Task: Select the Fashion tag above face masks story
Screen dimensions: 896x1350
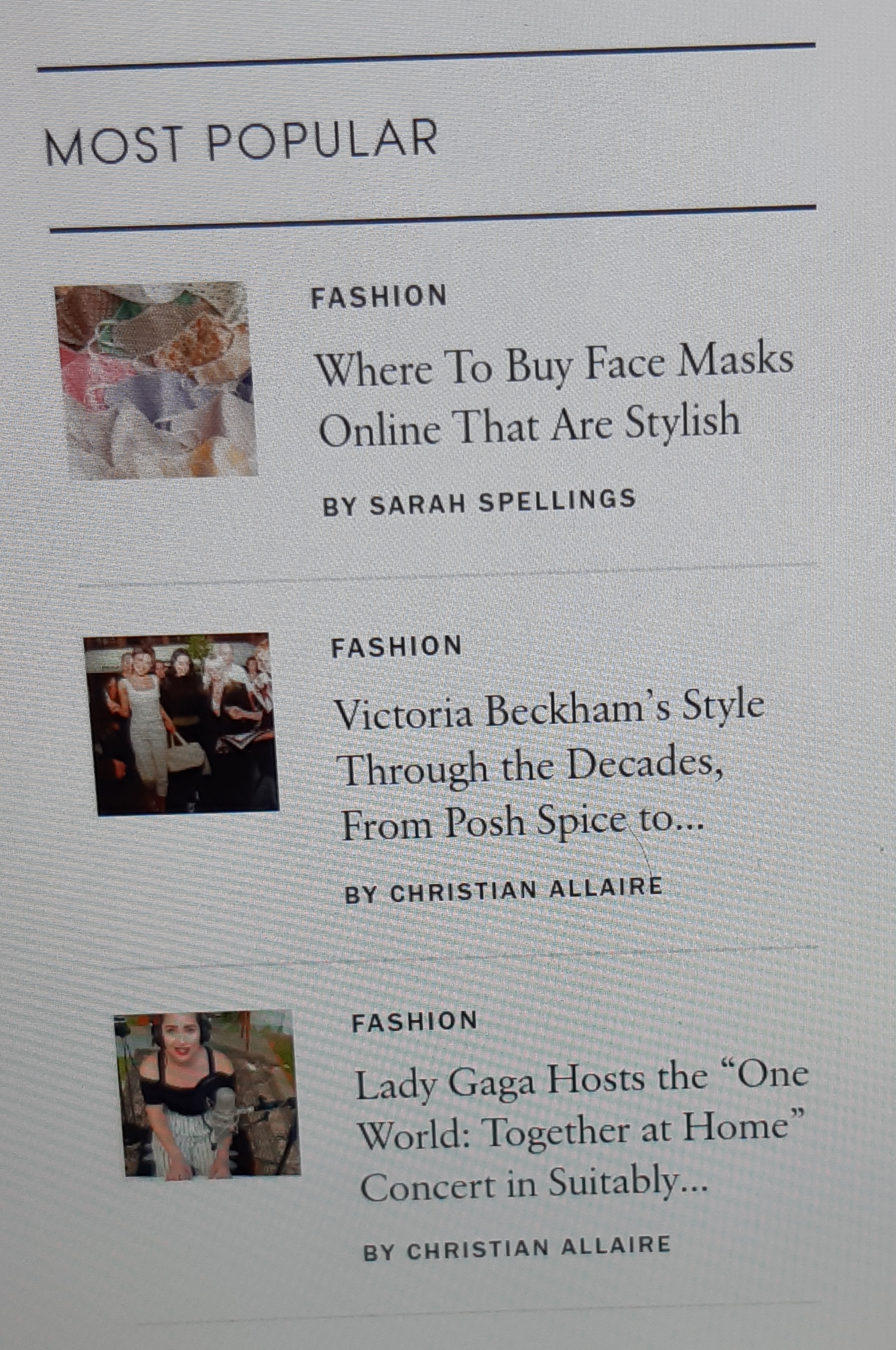Action: [379, 296]
